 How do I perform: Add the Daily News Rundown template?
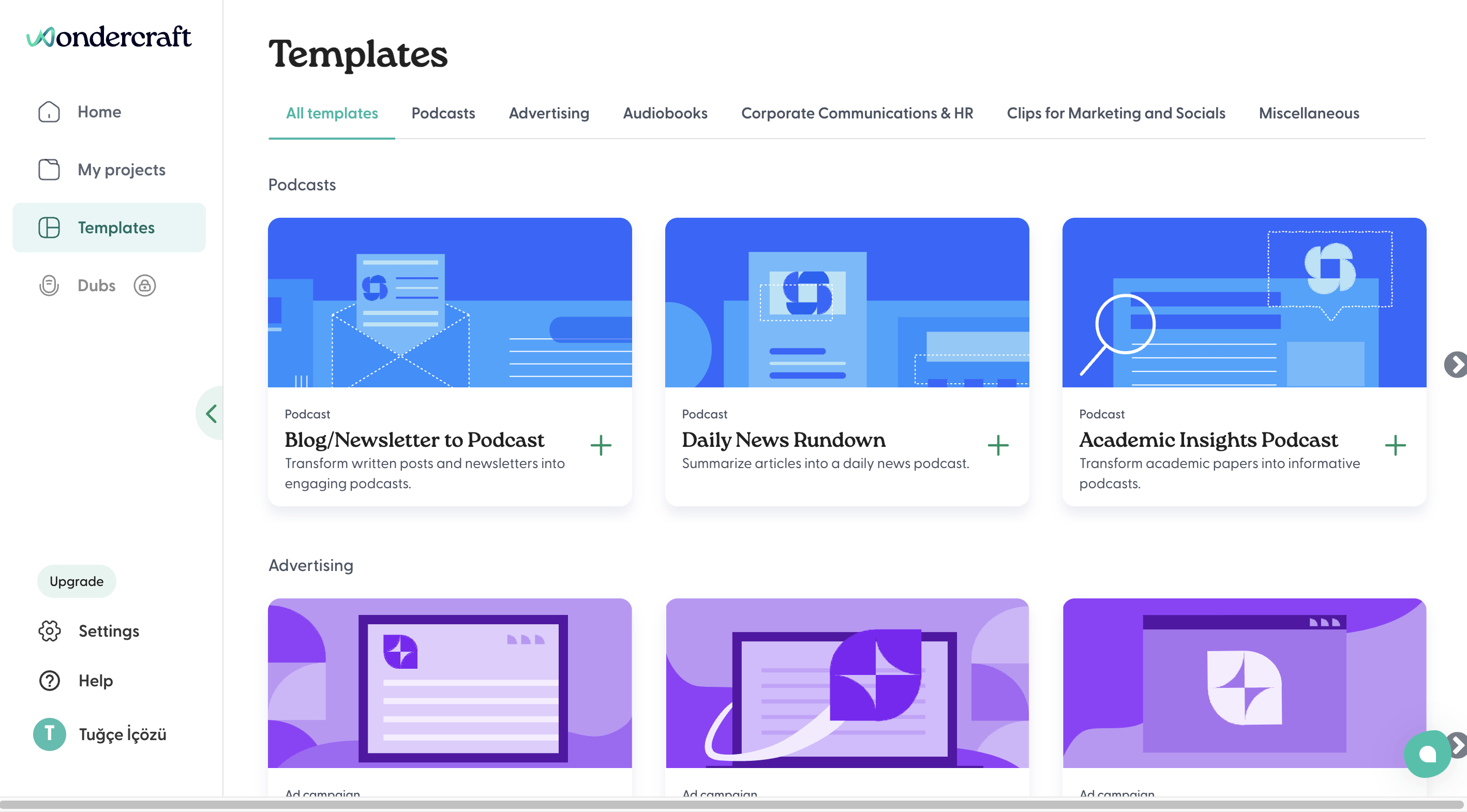coord(998,445)
